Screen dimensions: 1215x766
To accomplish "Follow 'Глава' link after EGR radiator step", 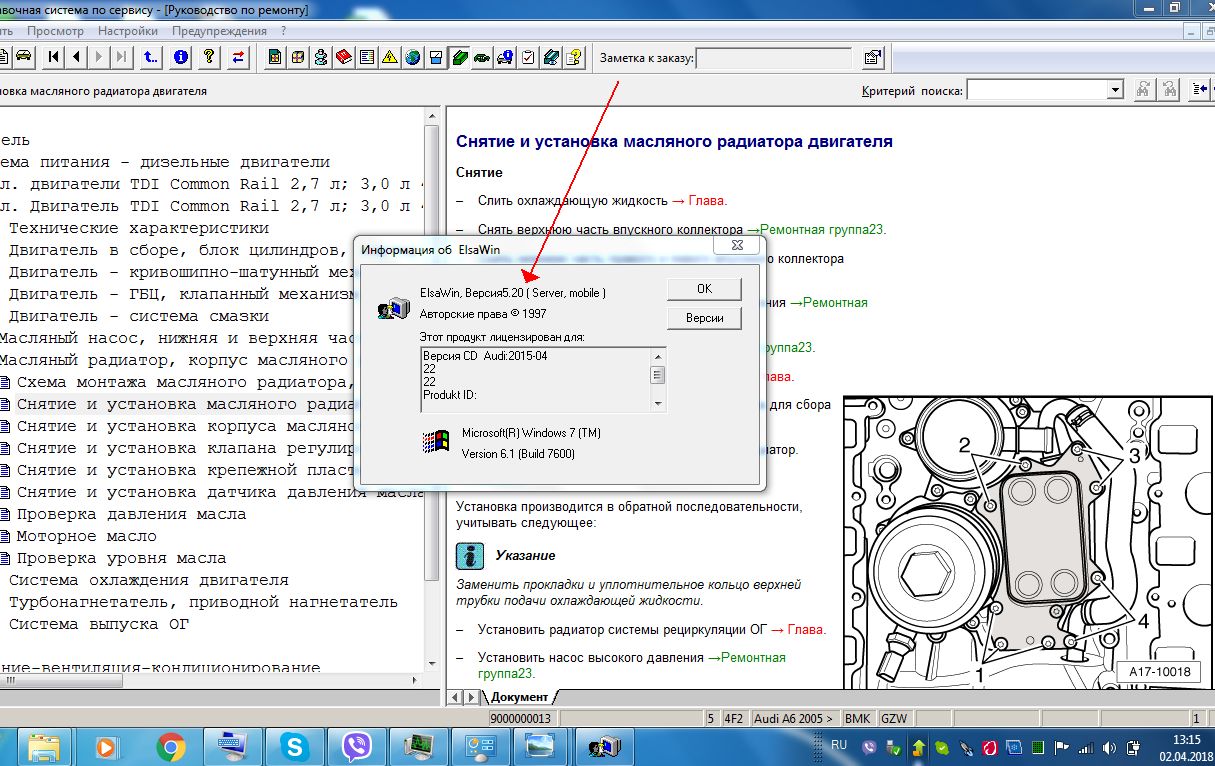I will point(805,629).
